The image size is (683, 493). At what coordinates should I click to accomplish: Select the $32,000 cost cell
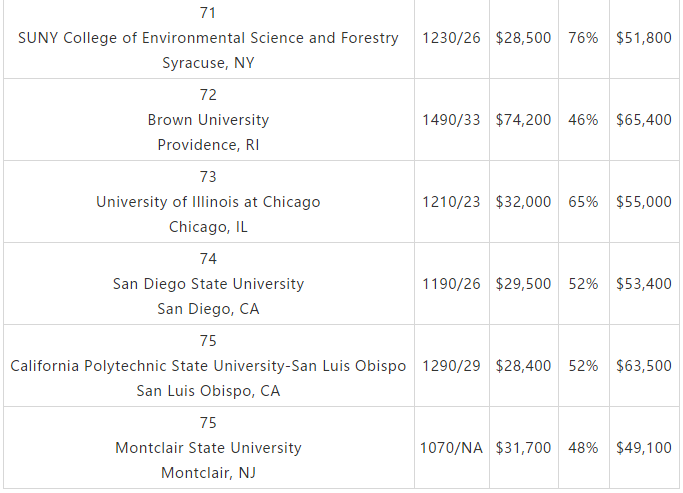[x=524, y=202]
